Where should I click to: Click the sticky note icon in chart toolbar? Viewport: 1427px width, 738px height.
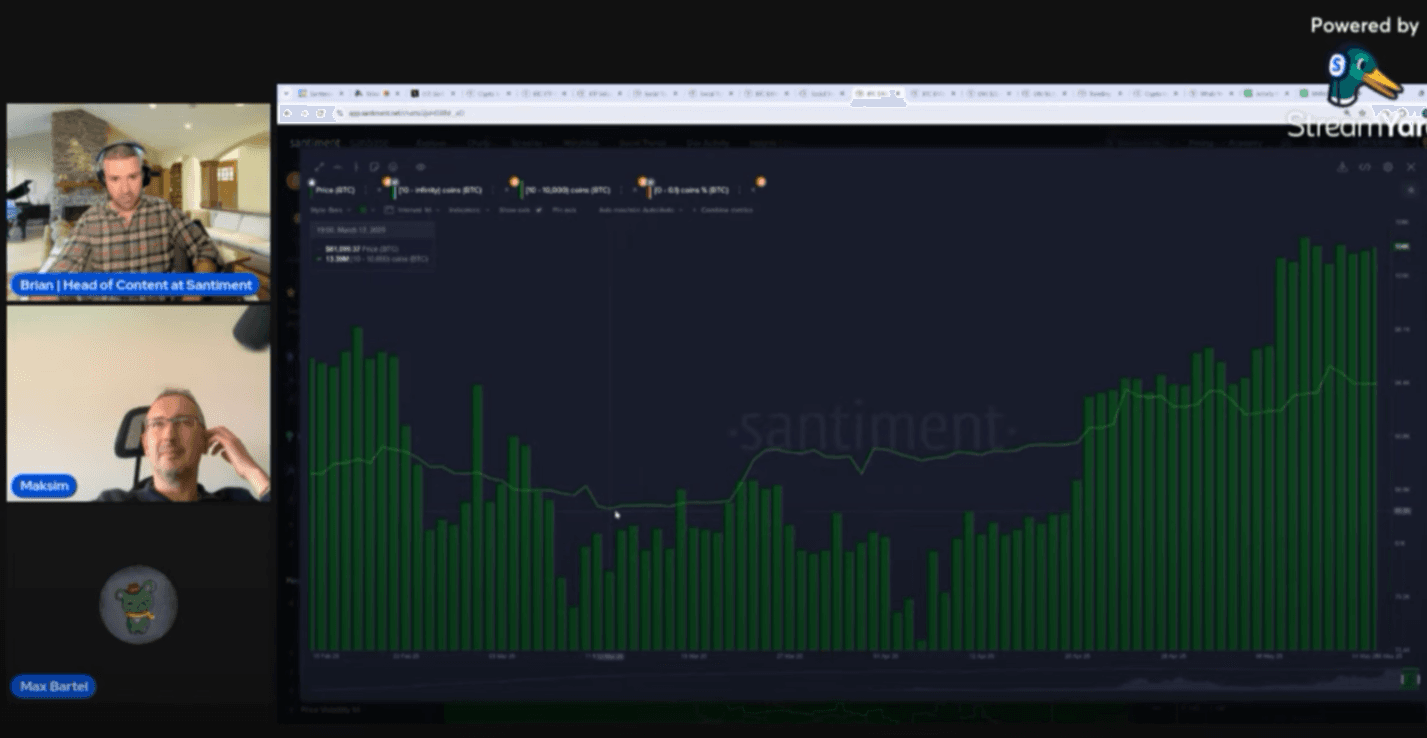pos(373,167)
